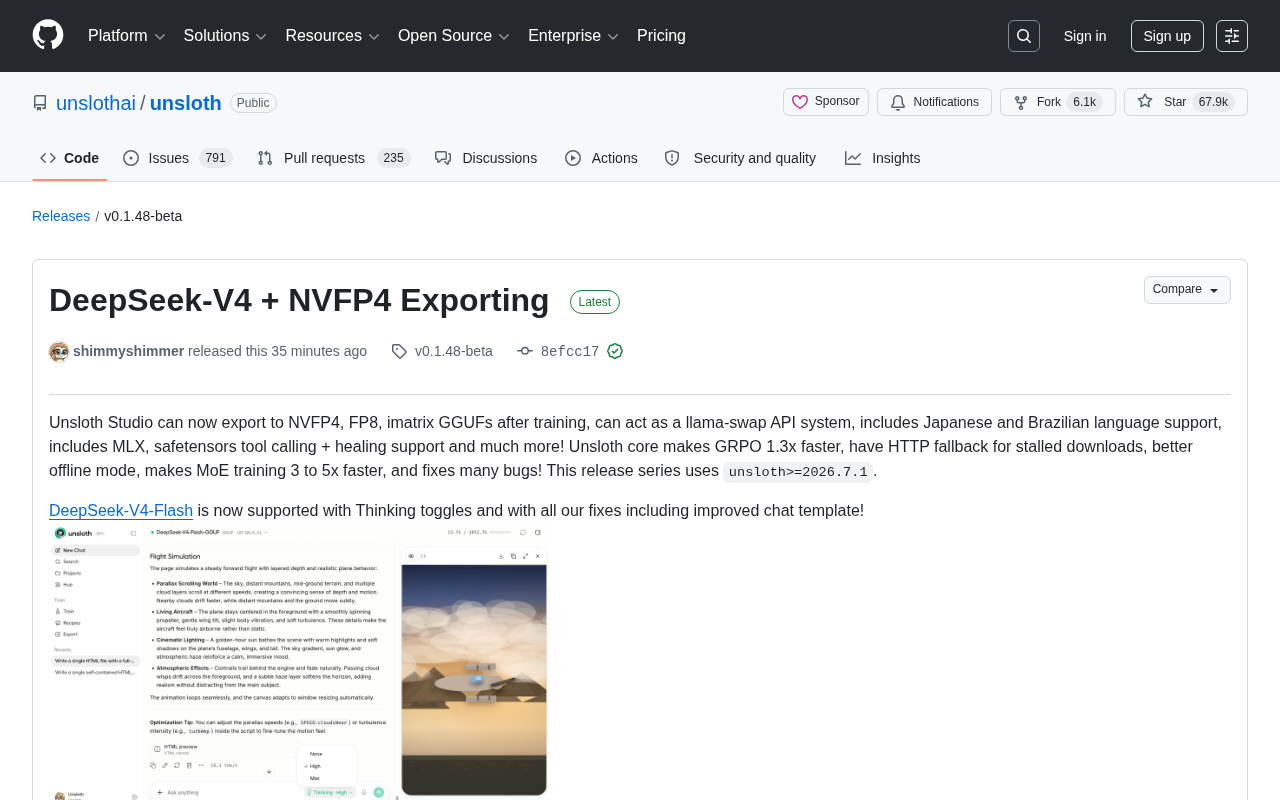Click the Sign up button

tap(1167, 36)
